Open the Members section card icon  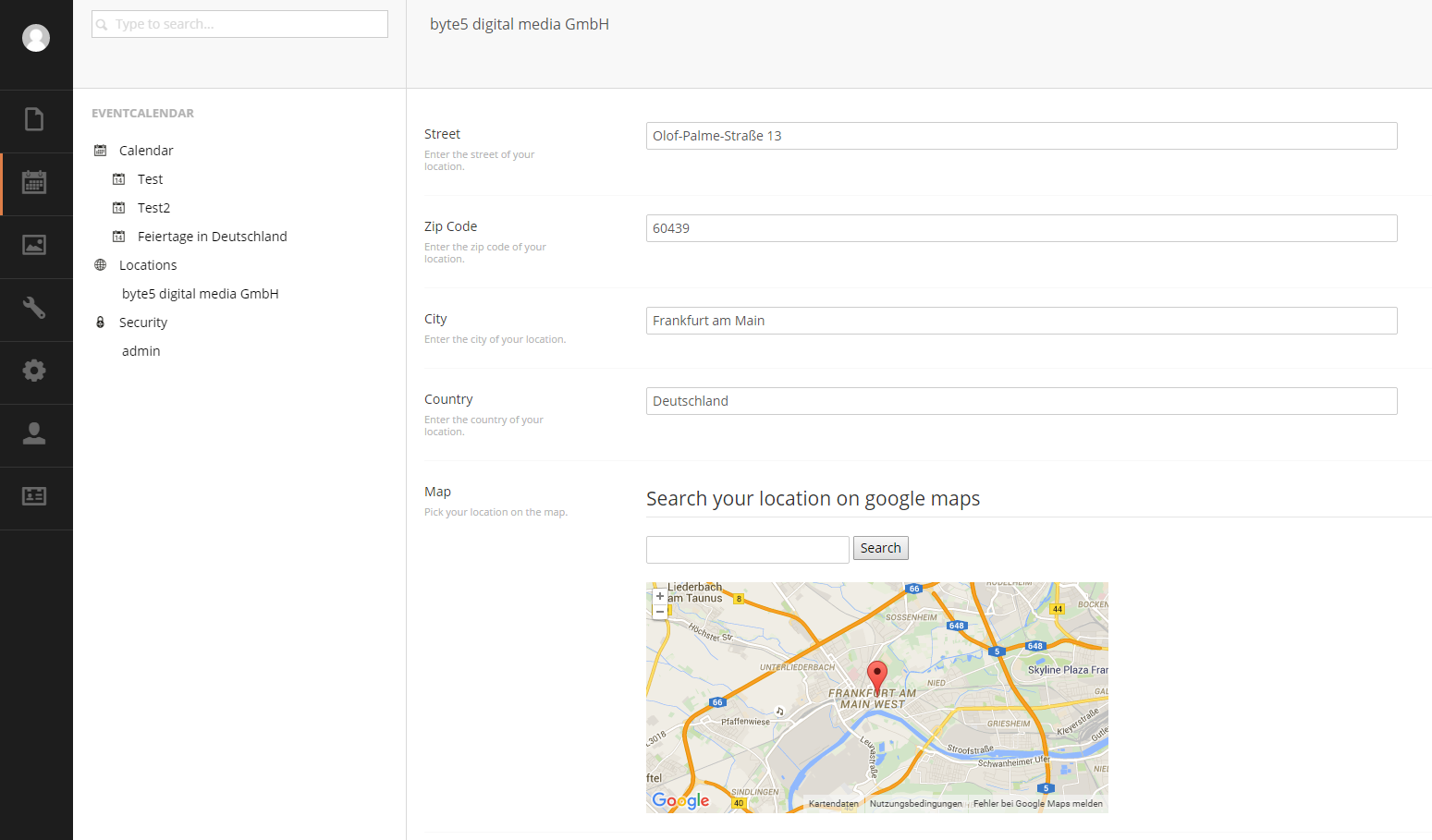pyautogui.click(x=34, y=496)
